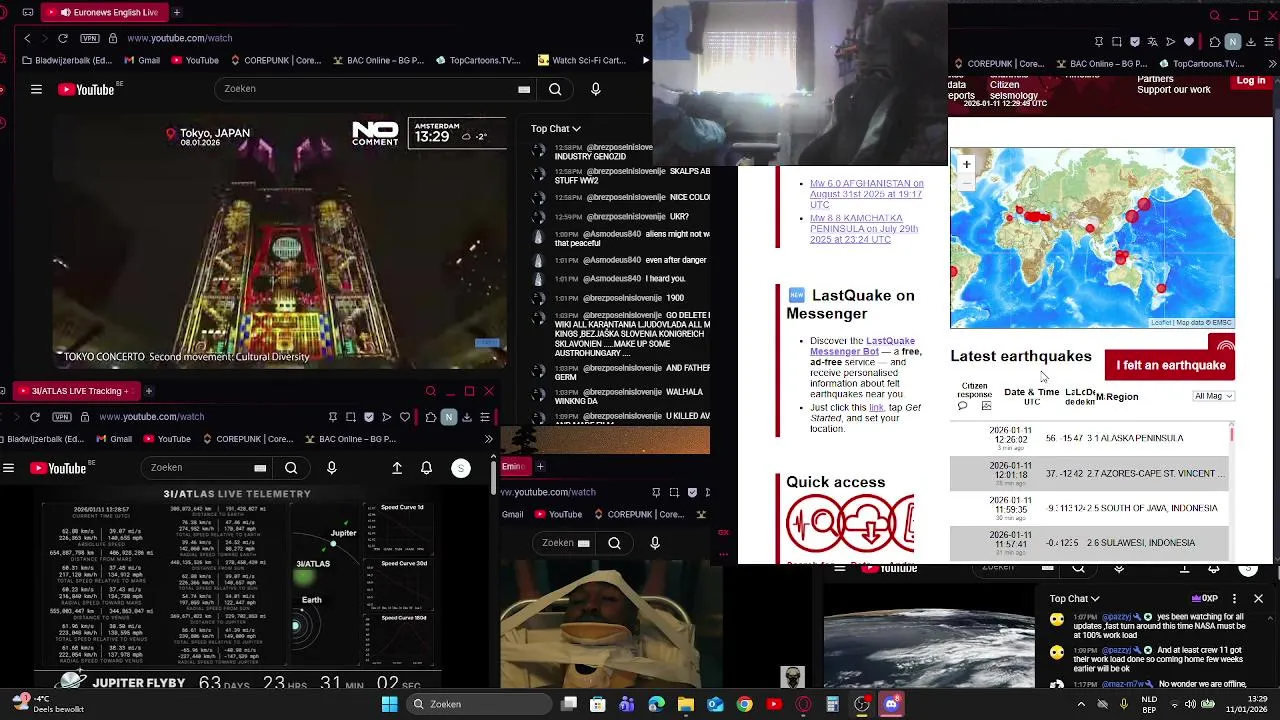Viewport: 1280px width, 720px height.
Task: Open All Mag magnitude filter dropdown
Action: 1214,396
